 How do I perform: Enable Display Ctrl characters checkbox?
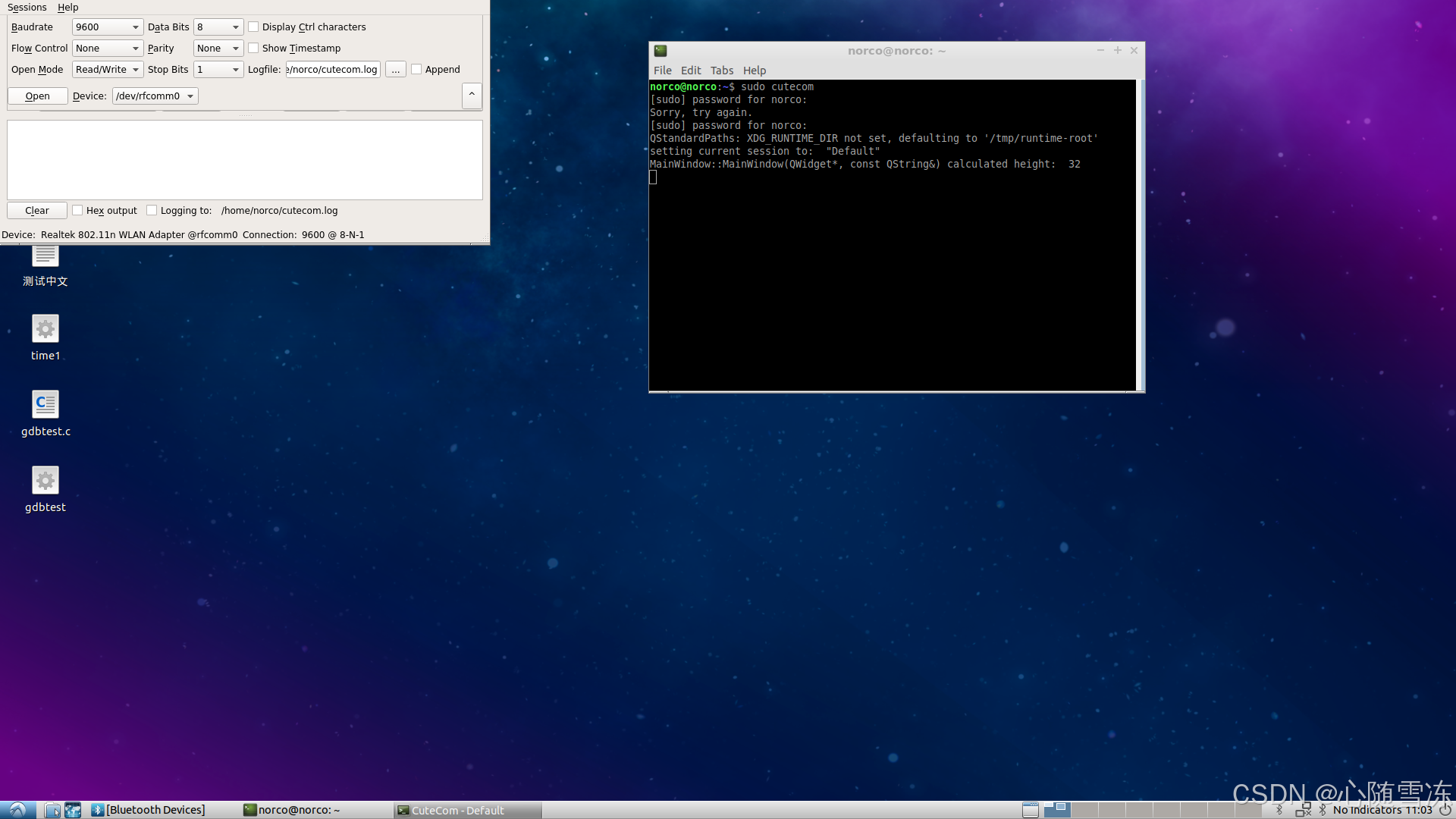[254, 27]
